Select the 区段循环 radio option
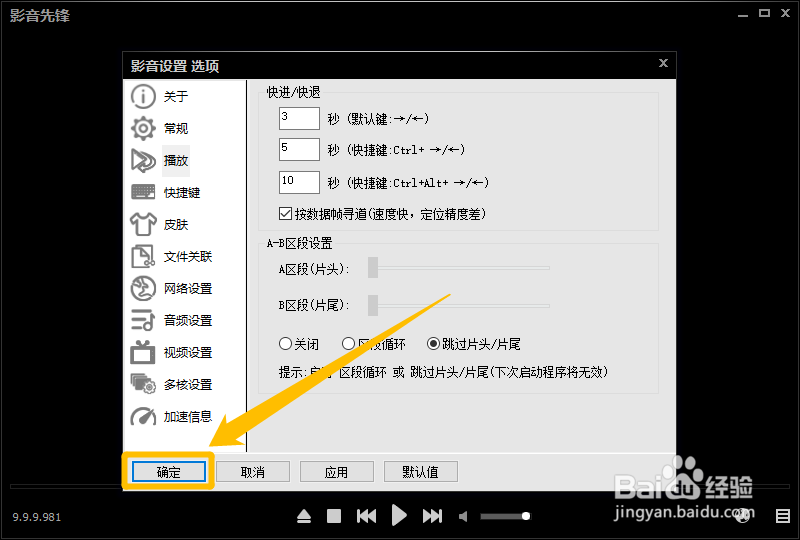This screenshot has height=540, width=800. (x=348, y=343)
